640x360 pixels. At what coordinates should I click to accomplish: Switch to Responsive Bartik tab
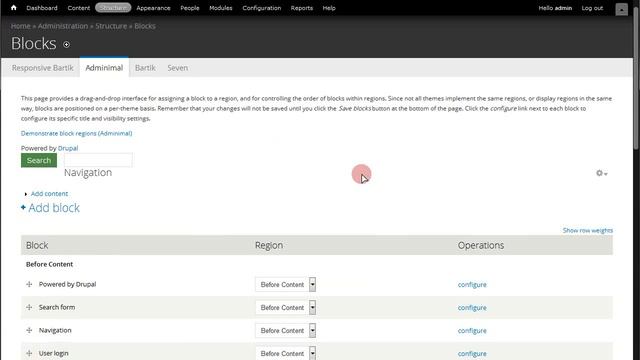[x=42, y=68]
